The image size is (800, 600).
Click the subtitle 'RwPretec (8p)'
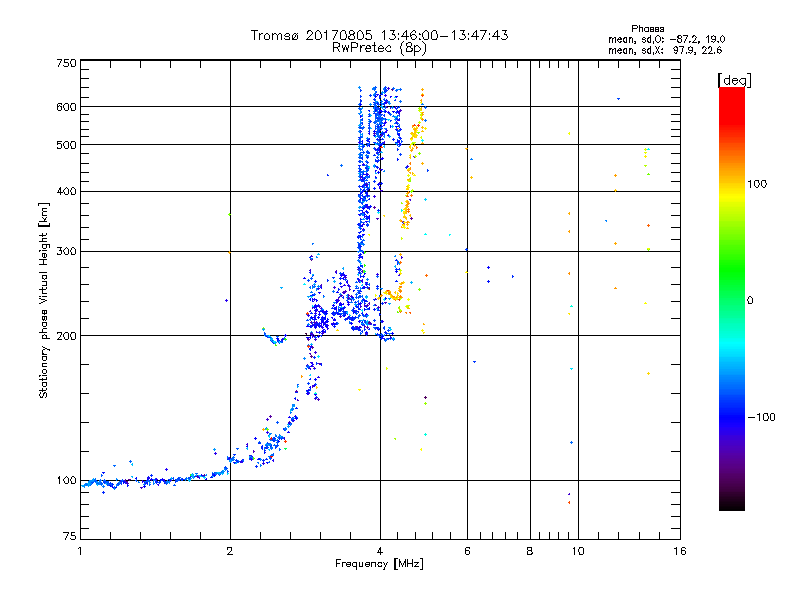[x=379, y=48]
